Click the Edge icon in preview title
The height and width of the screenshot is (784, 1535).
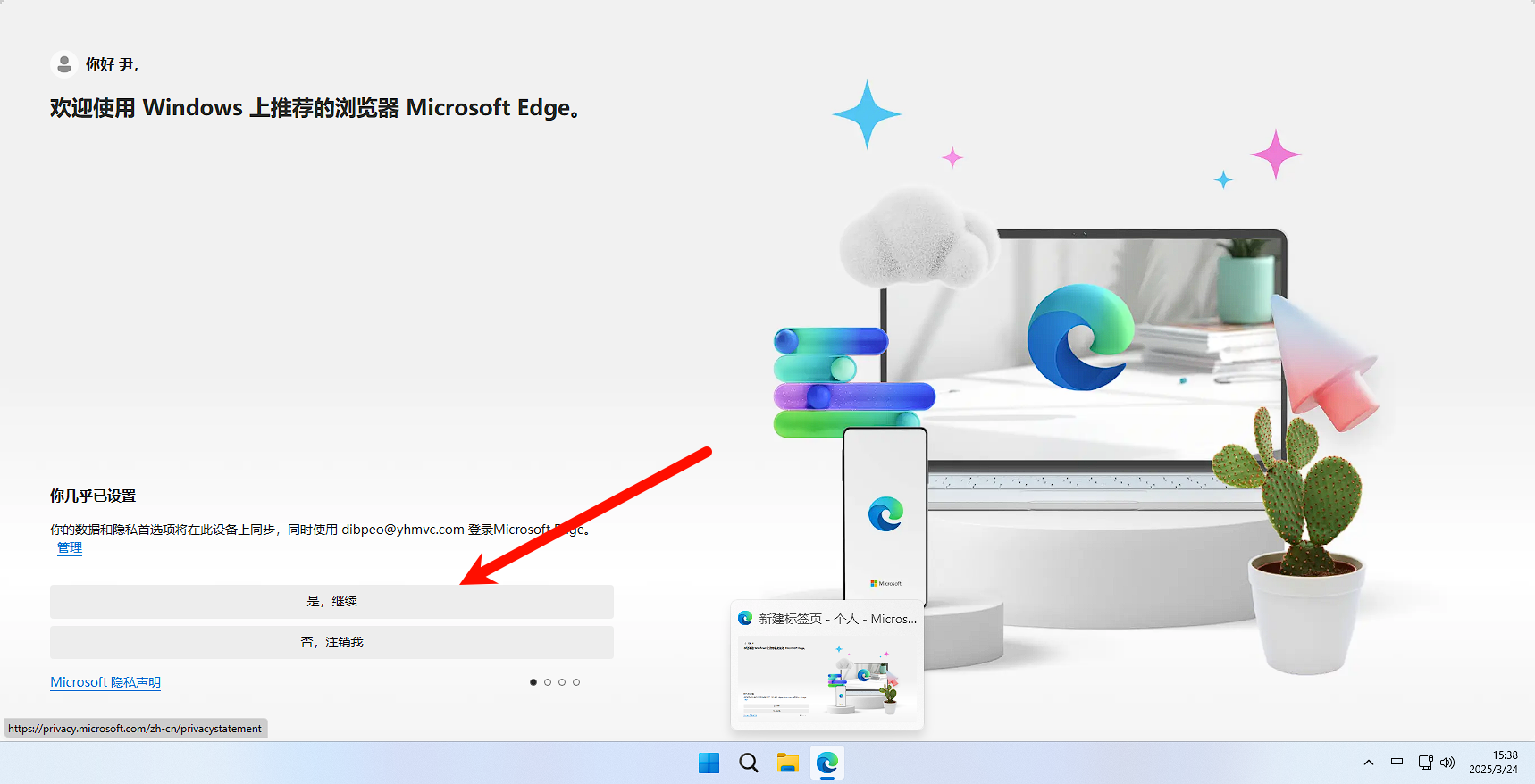[745, 618]
